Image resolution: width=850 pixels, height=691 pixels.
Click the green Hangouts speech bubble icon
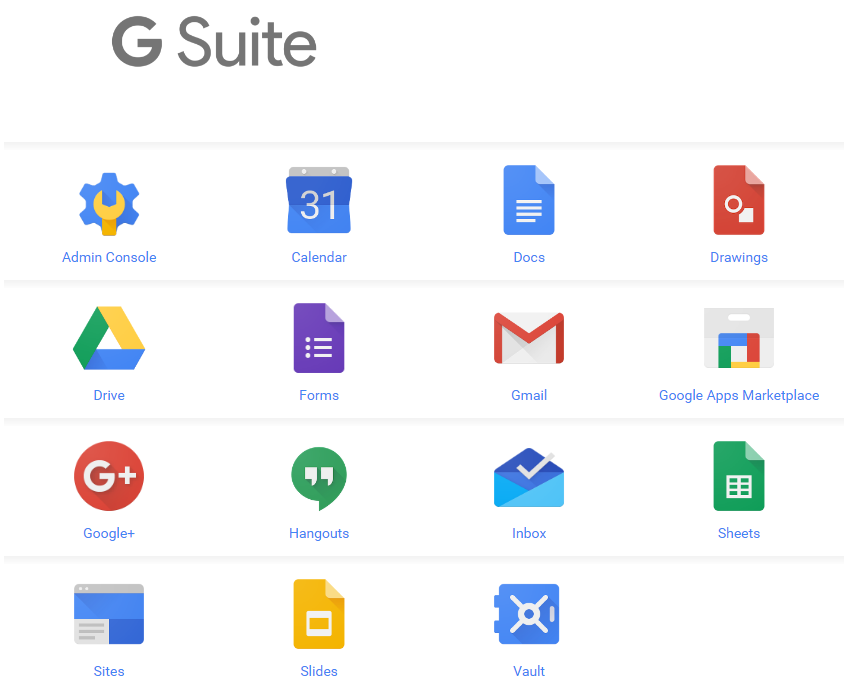click(319, 478)
